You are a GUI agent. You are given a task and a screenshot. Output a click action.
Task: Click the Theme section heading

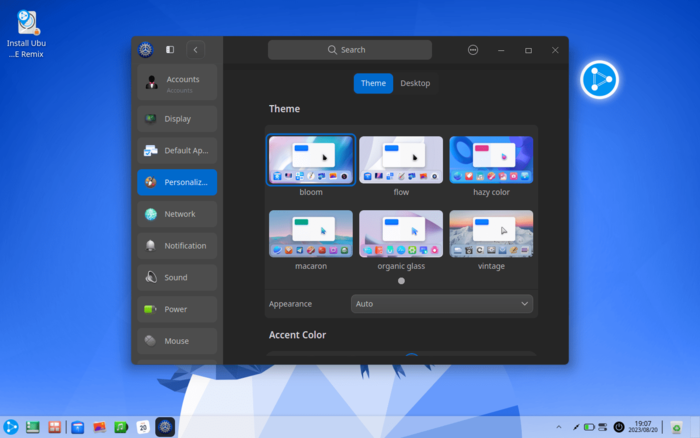[x=284, y=109]
